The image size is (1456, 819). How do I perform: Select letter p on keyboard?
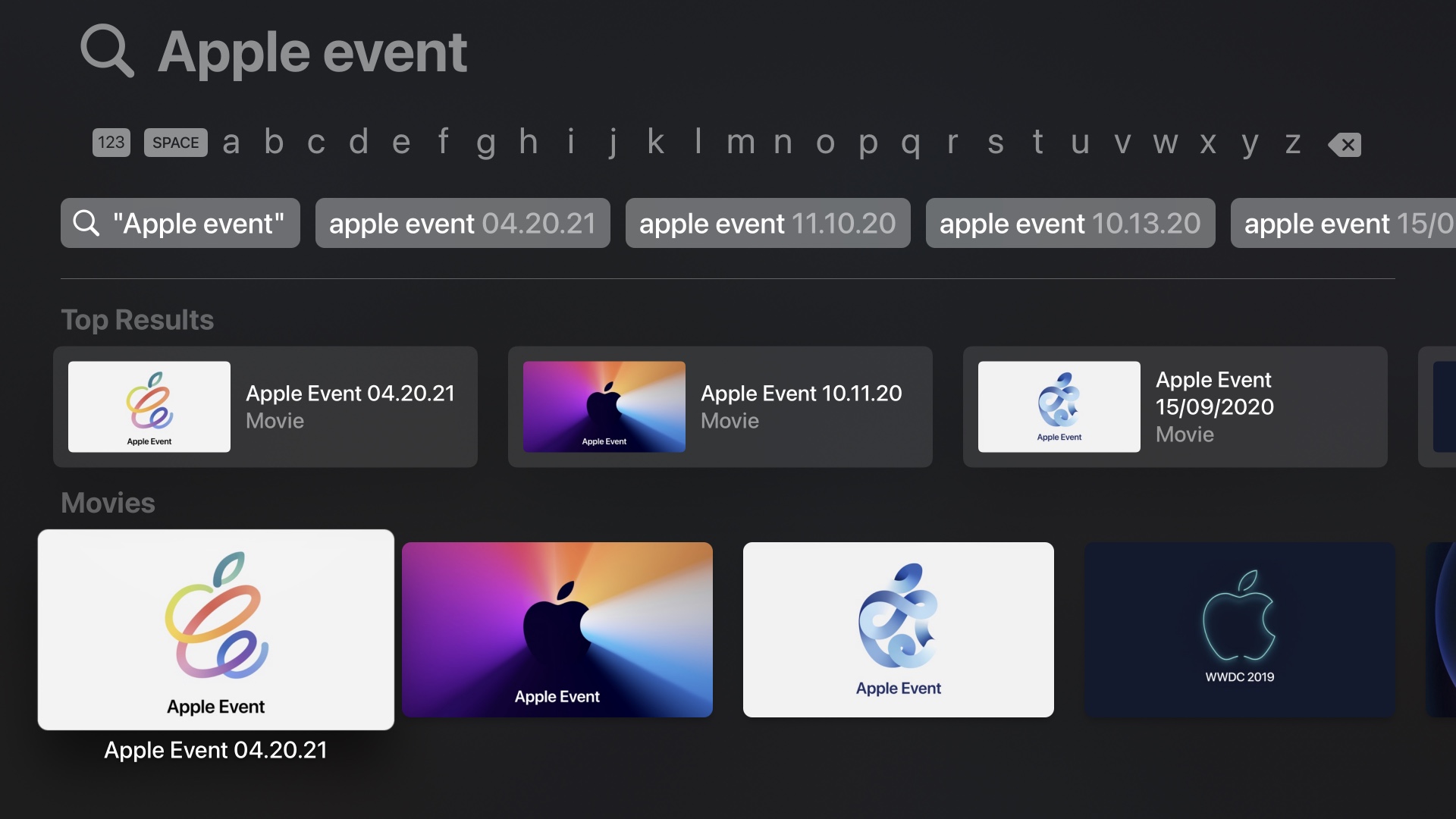[868, 144]
